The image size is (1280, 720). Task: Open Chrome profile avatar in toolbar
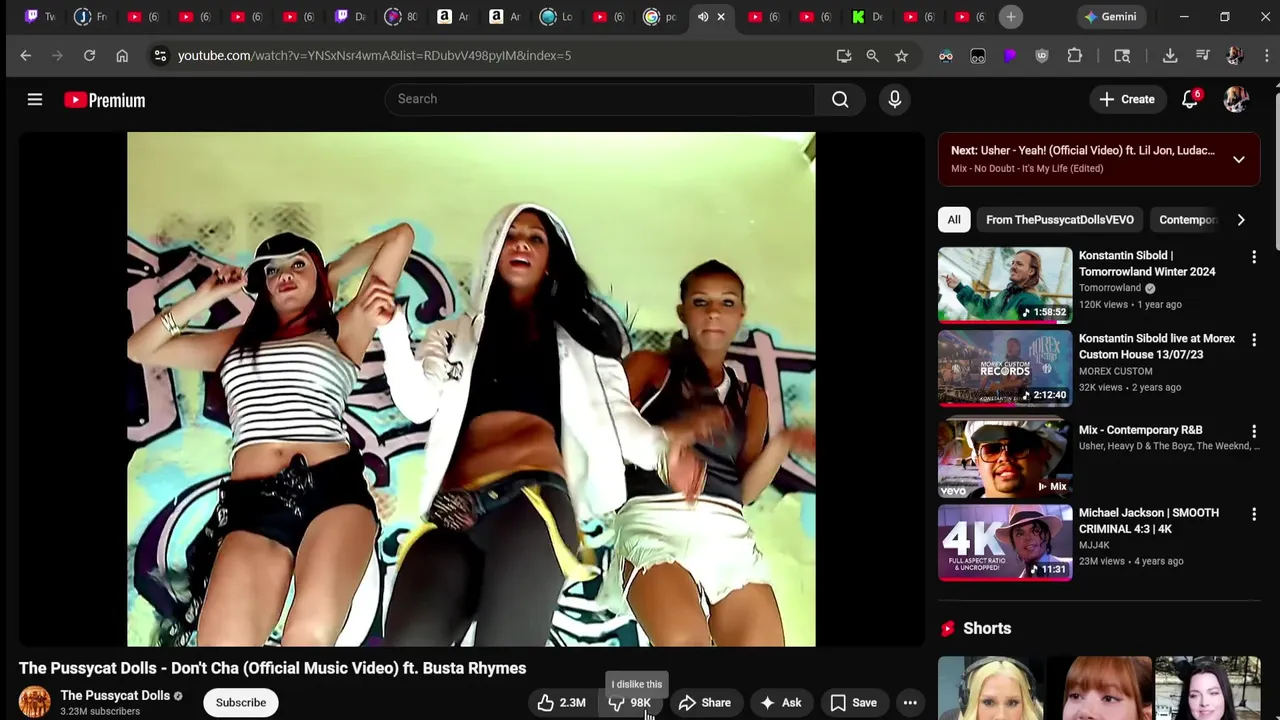[x=1234, y=56]
